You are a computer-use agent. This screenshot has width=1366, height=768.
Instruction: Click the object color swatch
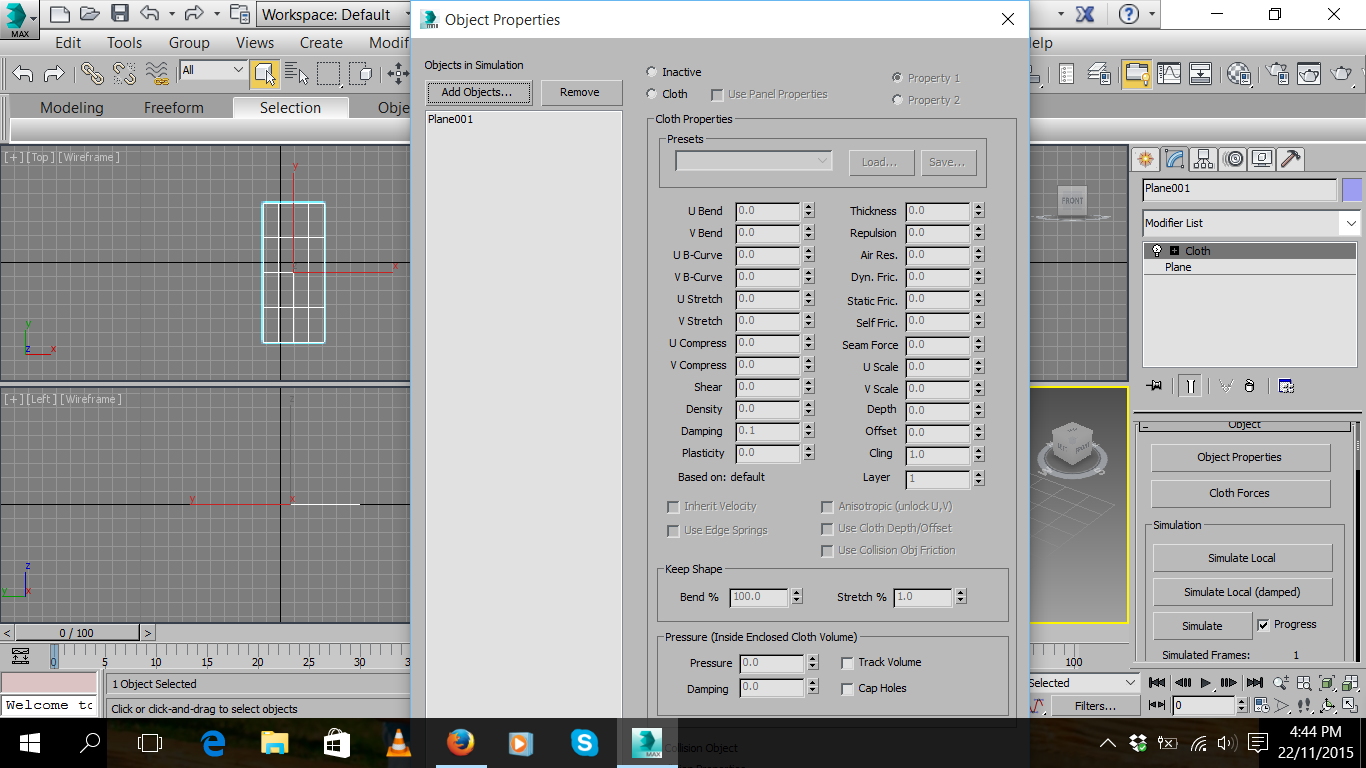(x=1352, y=190)
